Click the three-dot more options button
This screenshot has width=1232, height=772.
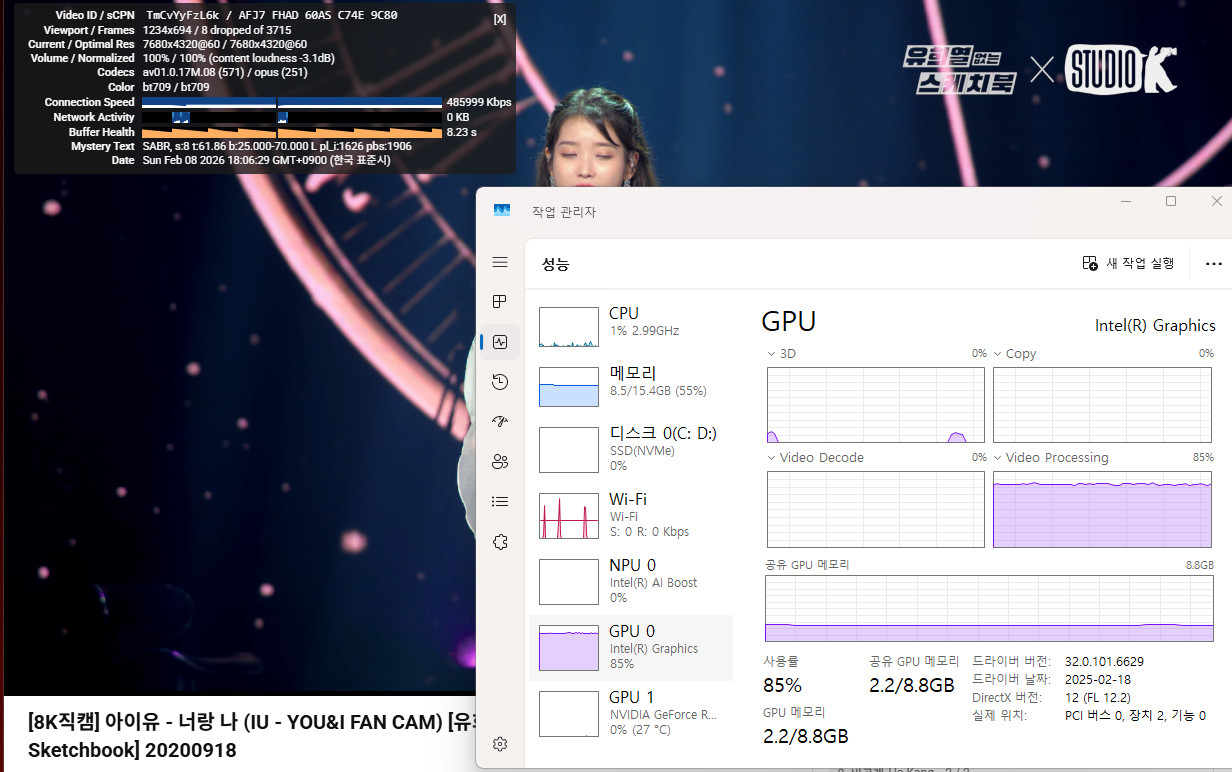coord(1213,264)
